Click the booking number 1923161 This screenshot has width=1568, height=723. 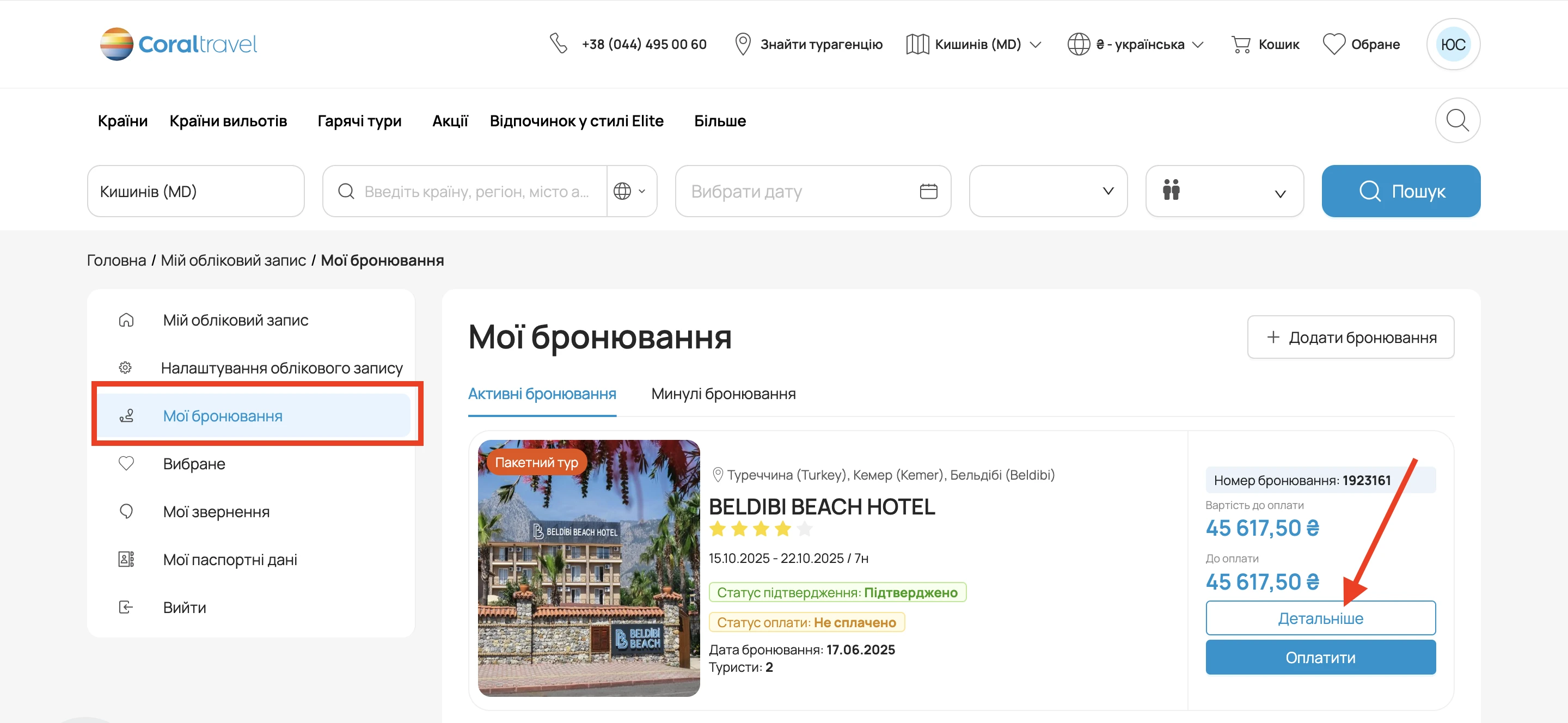pos(1367,480)
